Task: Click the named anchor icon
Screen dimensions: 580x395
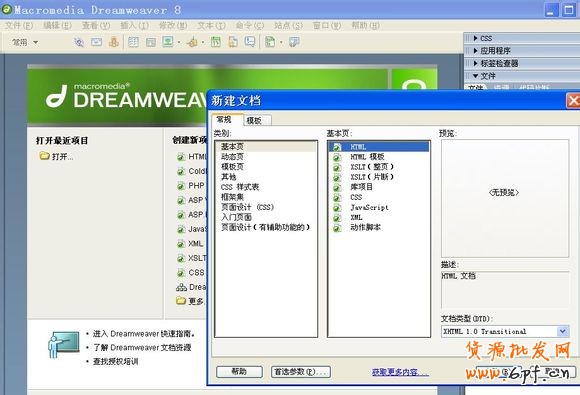Action: tap(114, 42)
